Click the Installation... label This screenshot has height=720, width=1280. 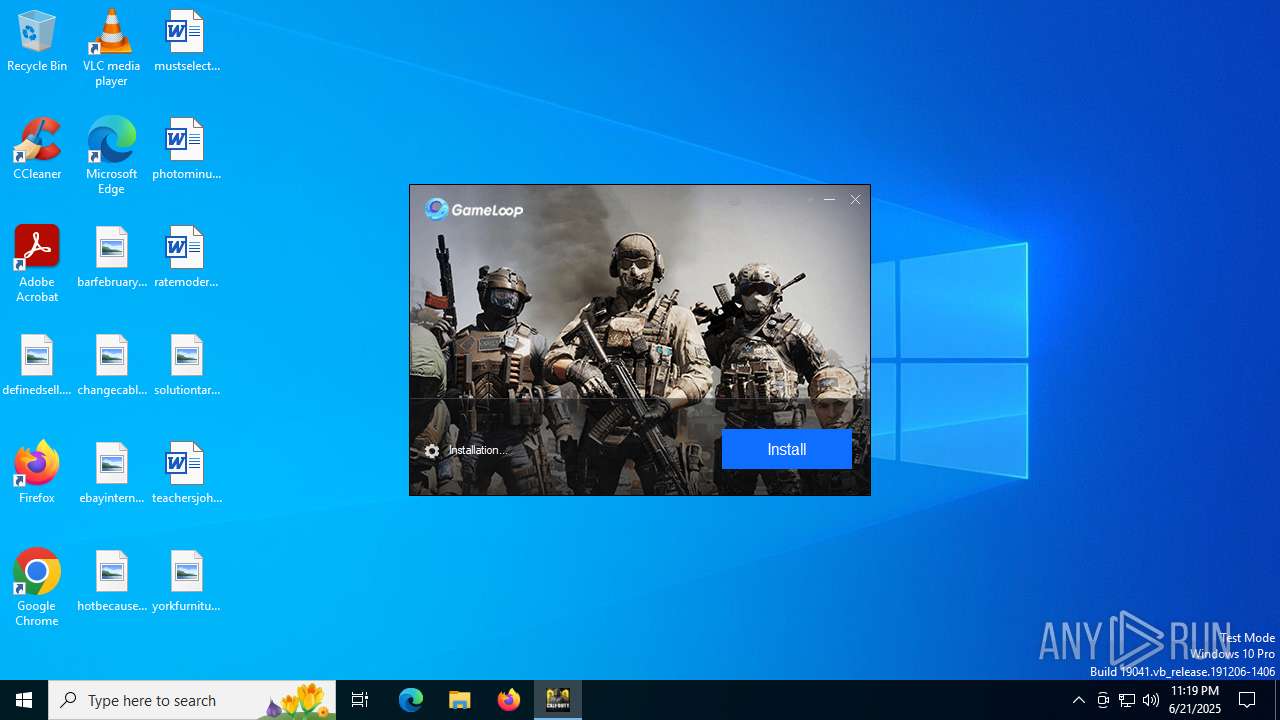477,450
